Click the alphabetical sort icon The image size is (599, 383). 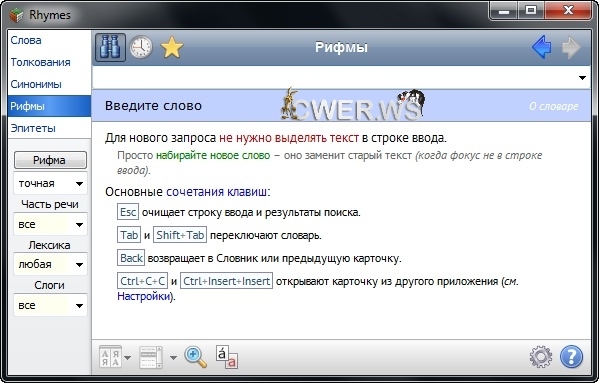110,357
